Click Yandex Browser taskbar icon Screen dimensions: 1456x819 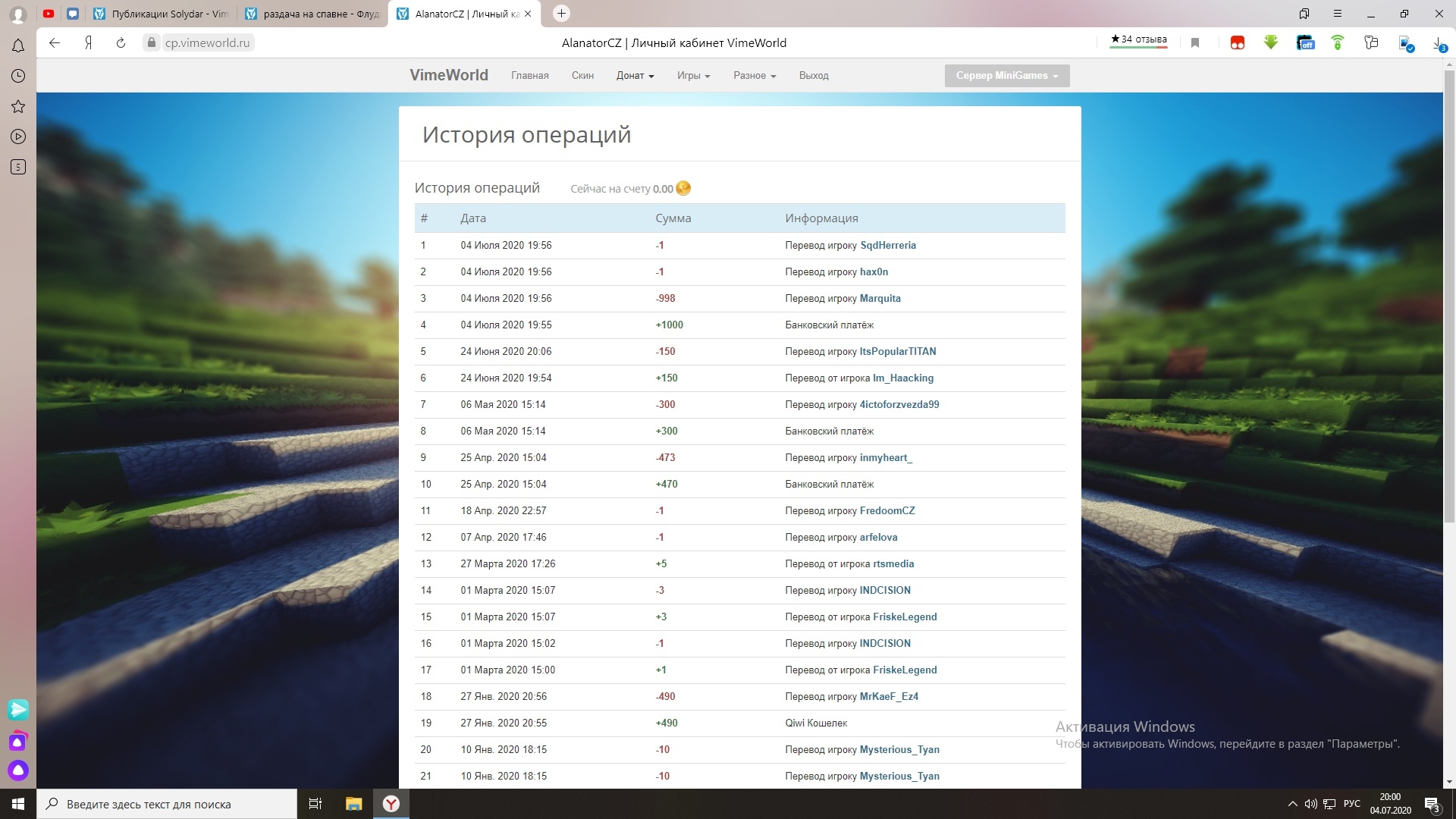click(x=391, y=804)
